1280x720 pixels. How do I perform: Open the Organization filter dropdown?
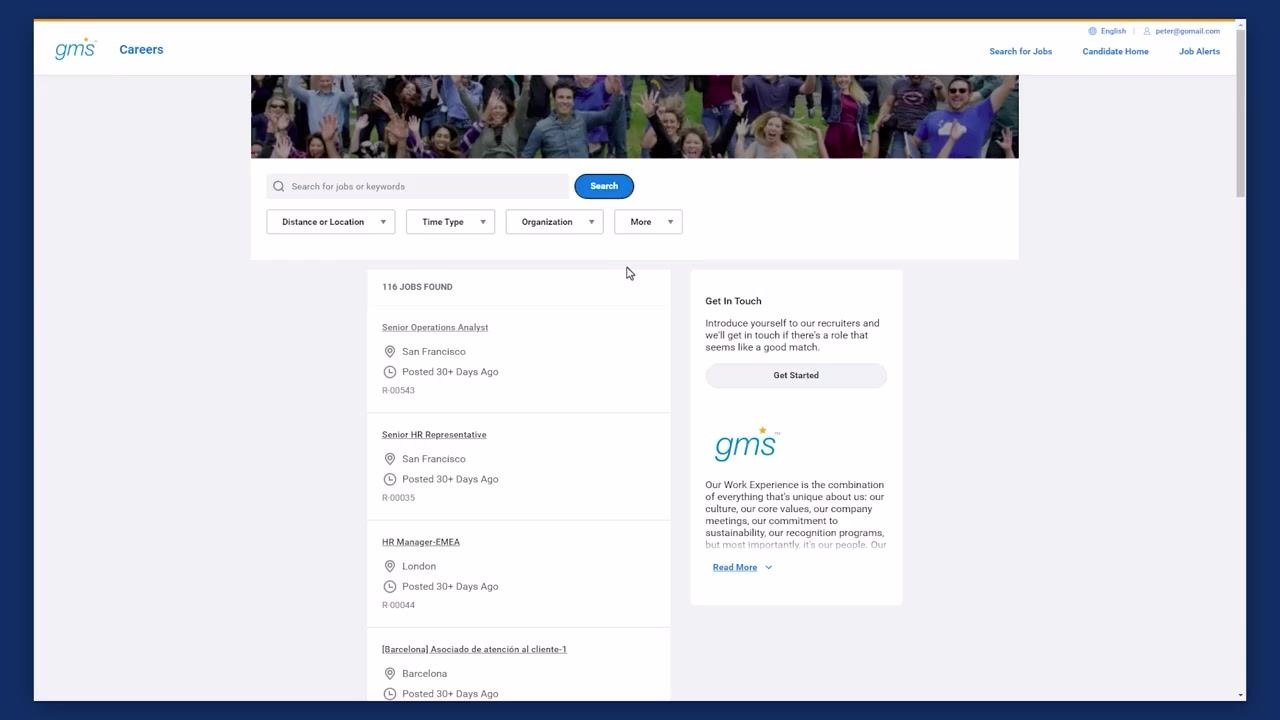tap(554, 222)
